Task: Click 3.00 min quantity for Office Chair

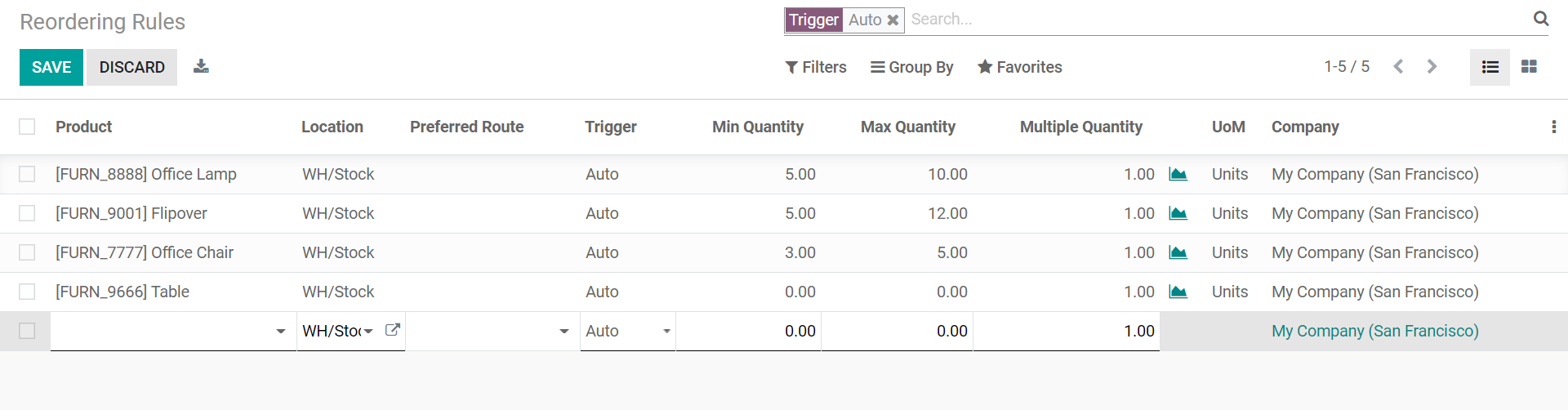Action: coord(800,252)
